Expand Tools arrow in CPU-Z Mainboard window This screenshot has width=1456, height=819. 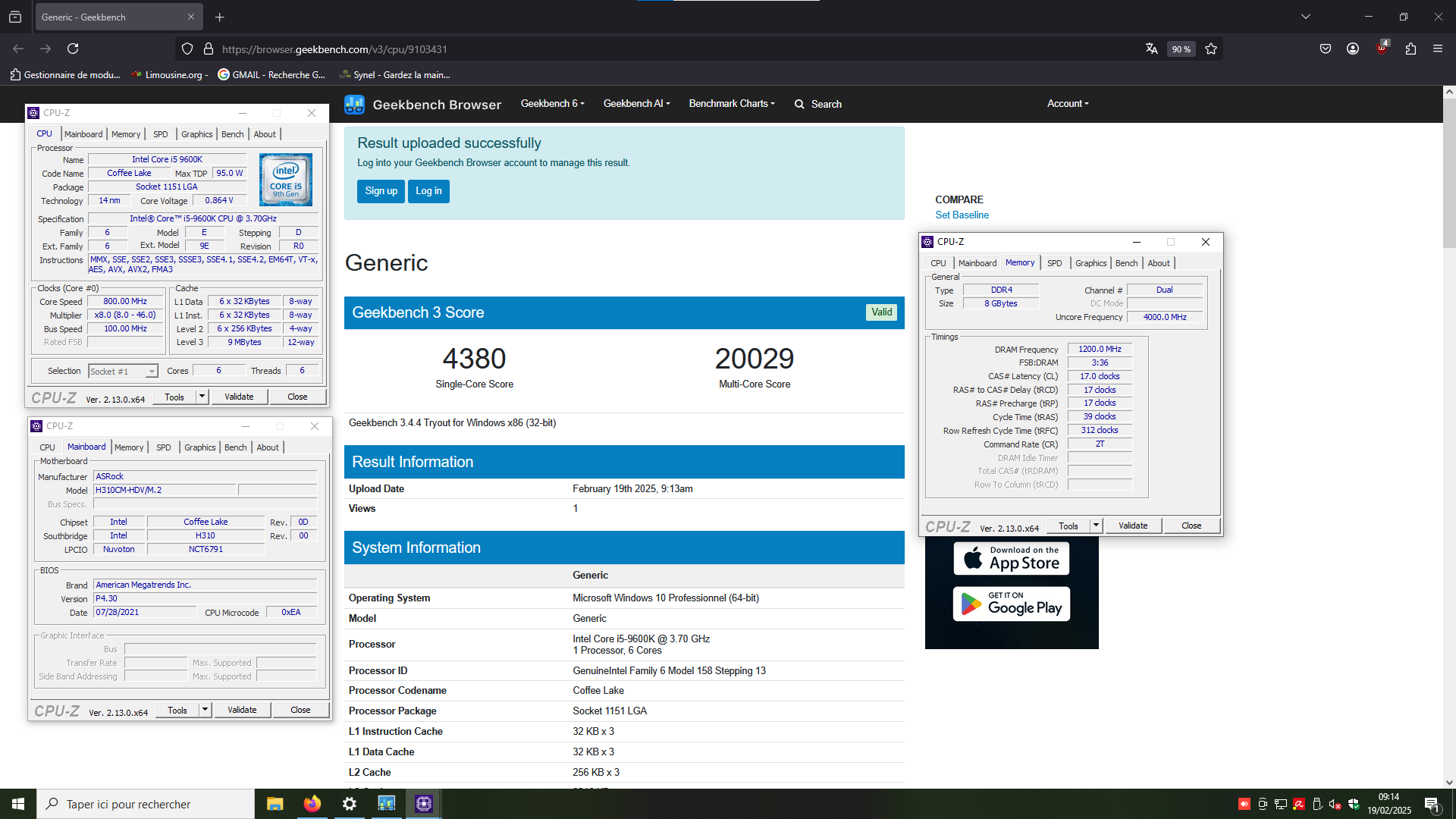pyautogui.click(x=205, y=710)
